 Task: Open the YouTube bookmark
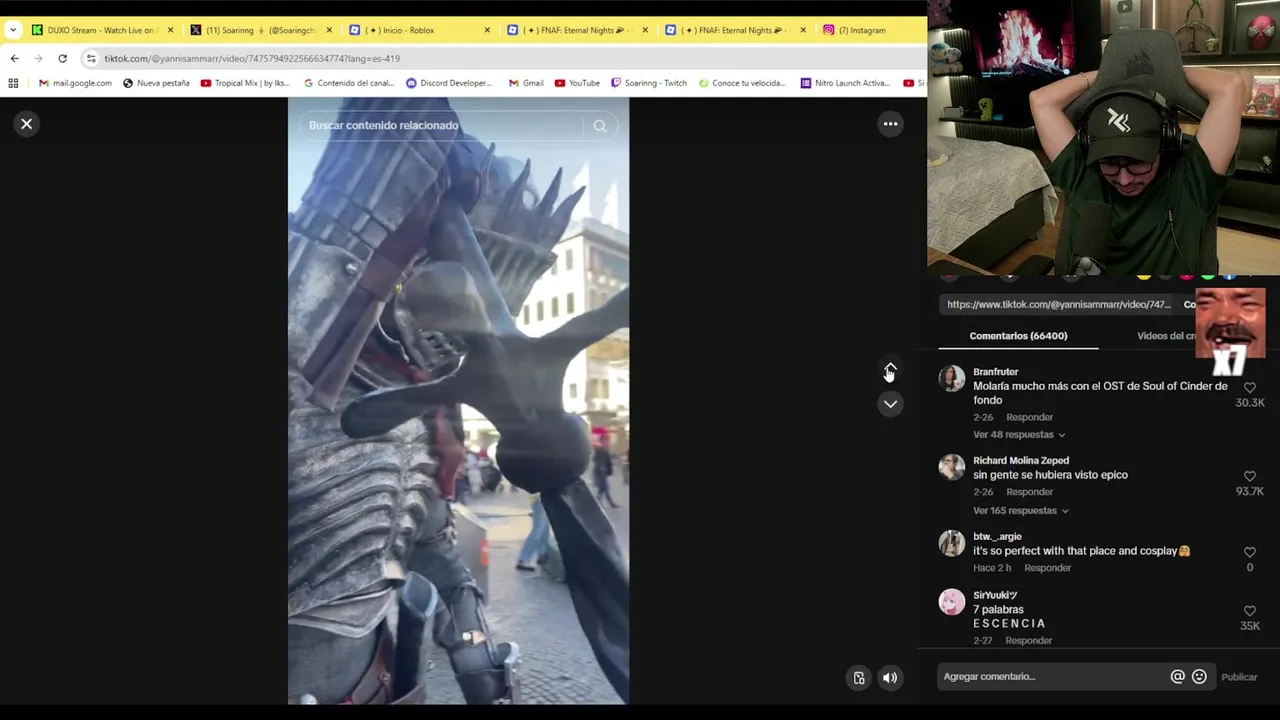point(577,83)
